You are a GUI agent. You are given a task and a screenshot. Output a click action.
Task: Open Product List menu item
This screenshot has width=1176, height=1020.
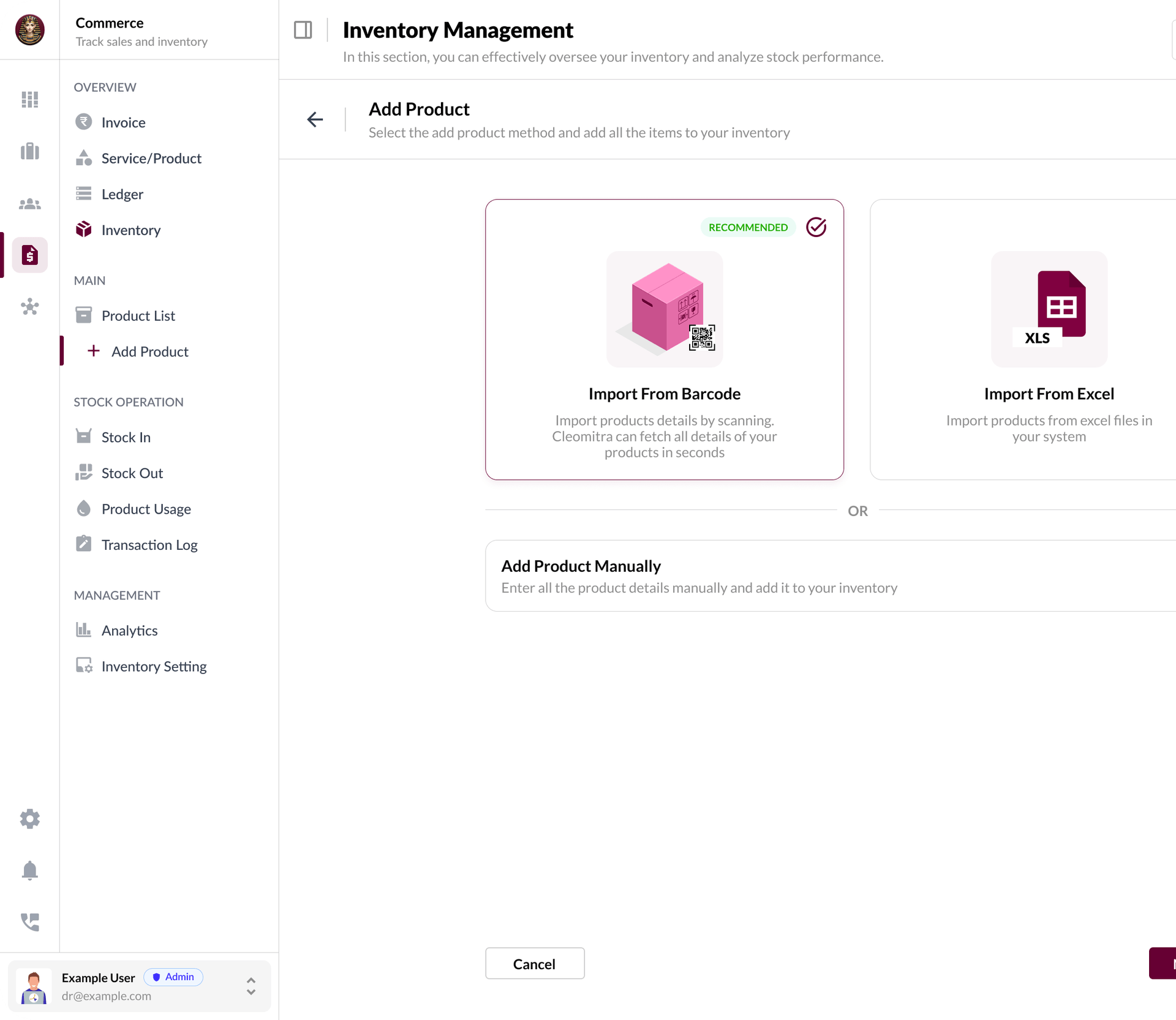[x=138, y=316]
